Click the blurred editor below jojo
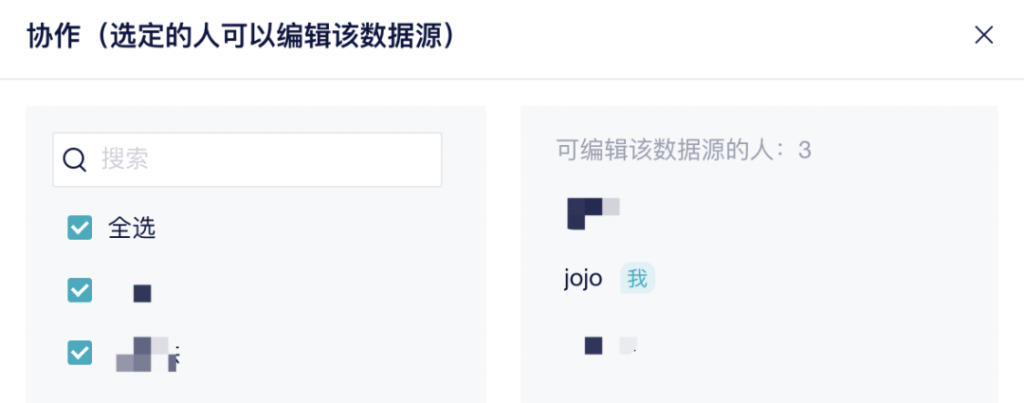Screen dimensions: 1024x403 tap(609, 346)
